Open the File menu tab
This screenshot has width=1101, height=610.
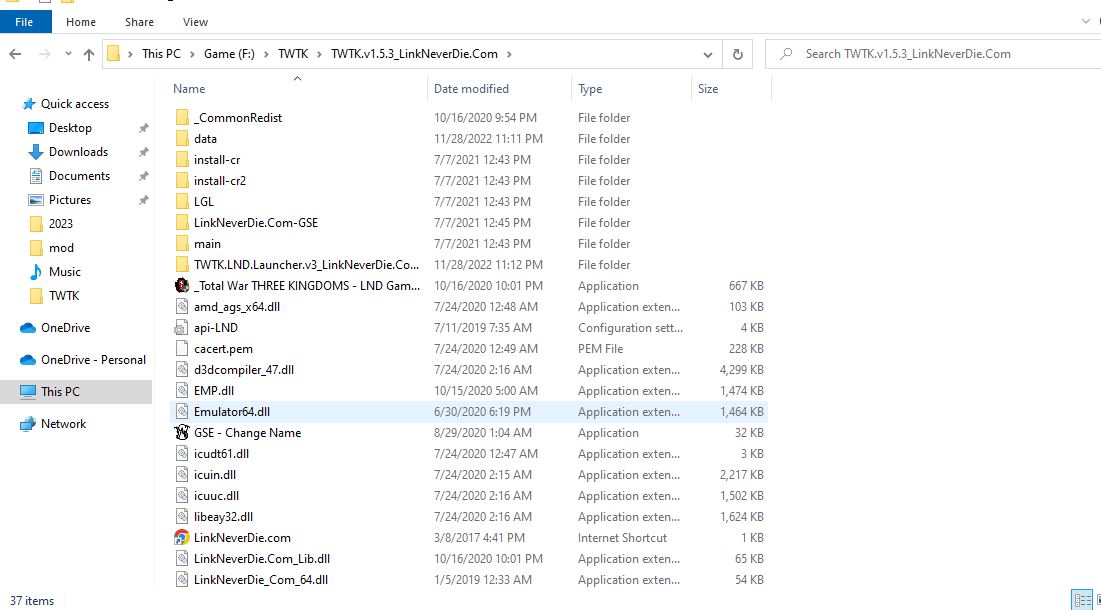(x=25, y=21)
